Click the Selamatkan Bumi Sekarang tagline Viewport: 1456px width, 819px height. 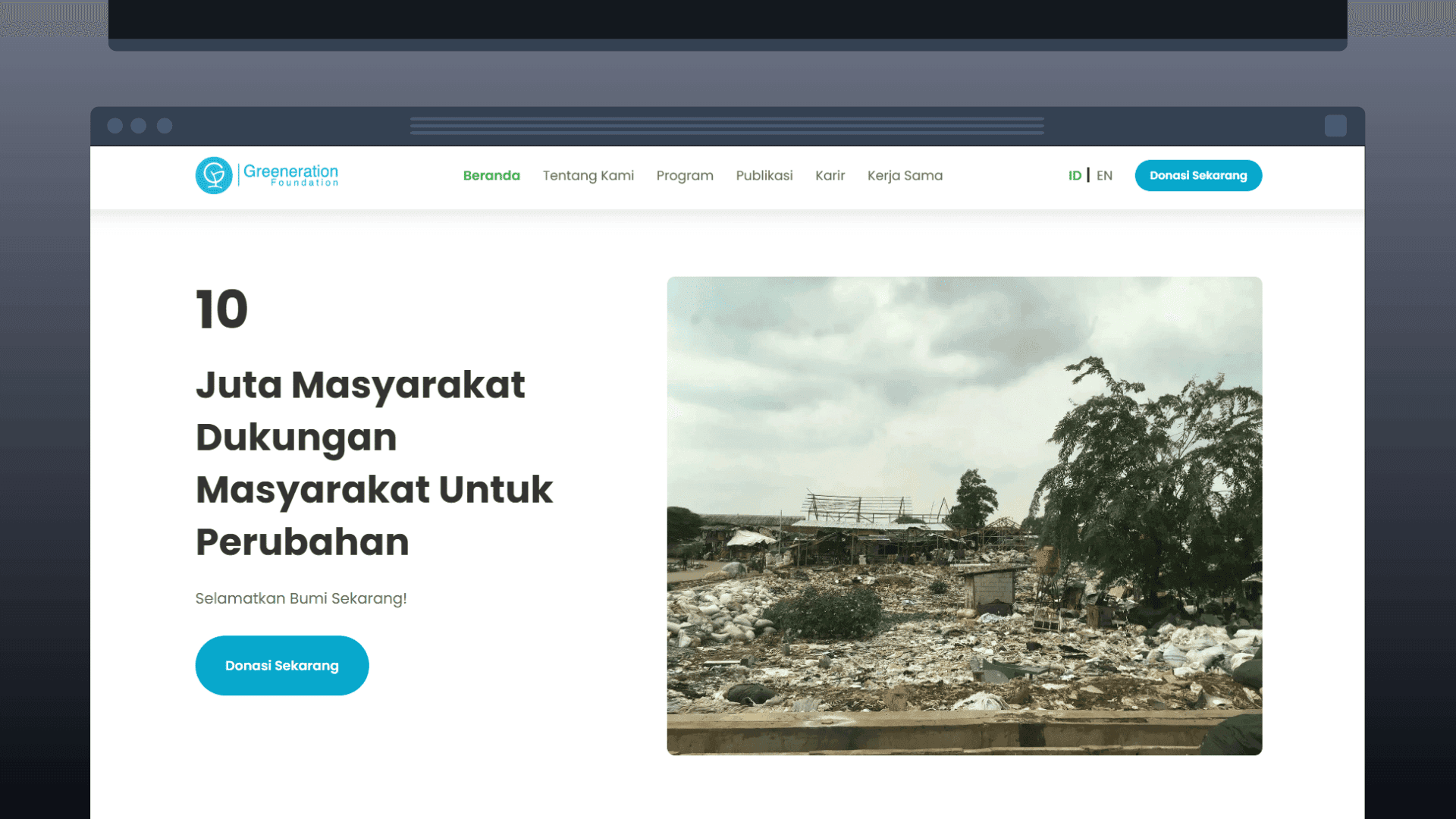click(300, 598)
